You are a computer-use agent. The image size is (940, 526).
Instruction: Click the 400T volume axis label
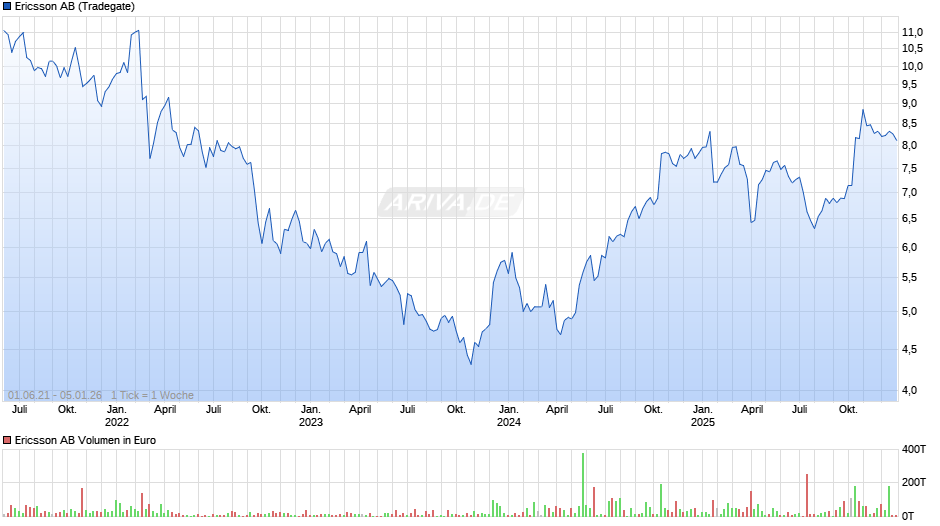pos(914,449)
